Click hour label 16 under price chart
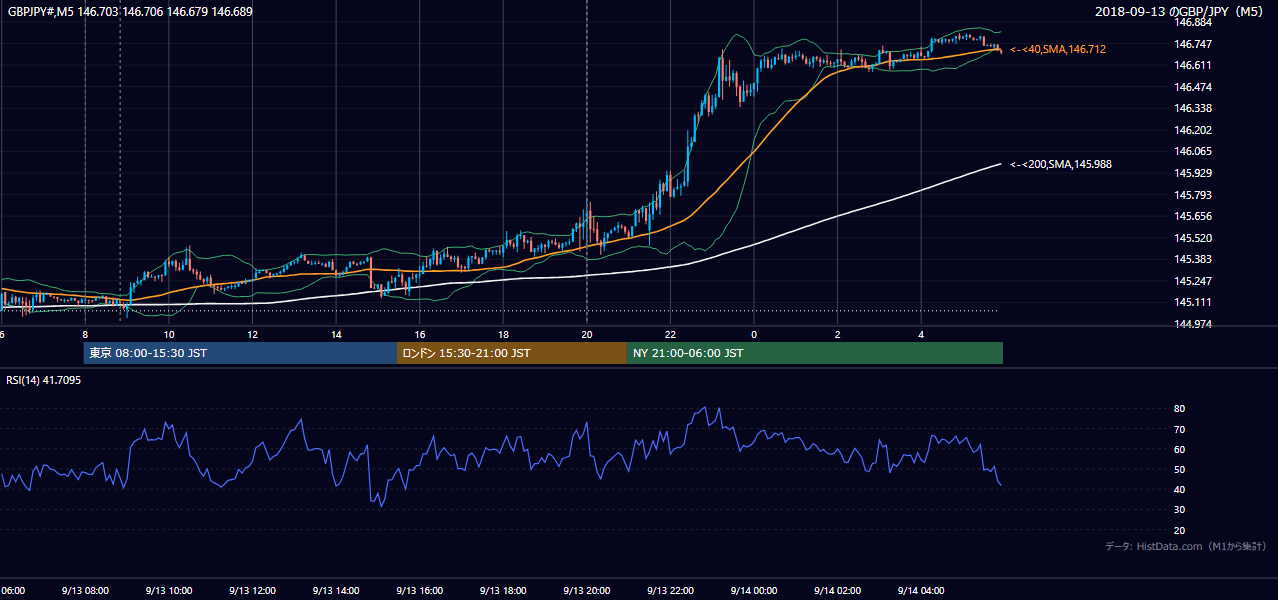This screenshot has height=600, width=1278. 420,335
